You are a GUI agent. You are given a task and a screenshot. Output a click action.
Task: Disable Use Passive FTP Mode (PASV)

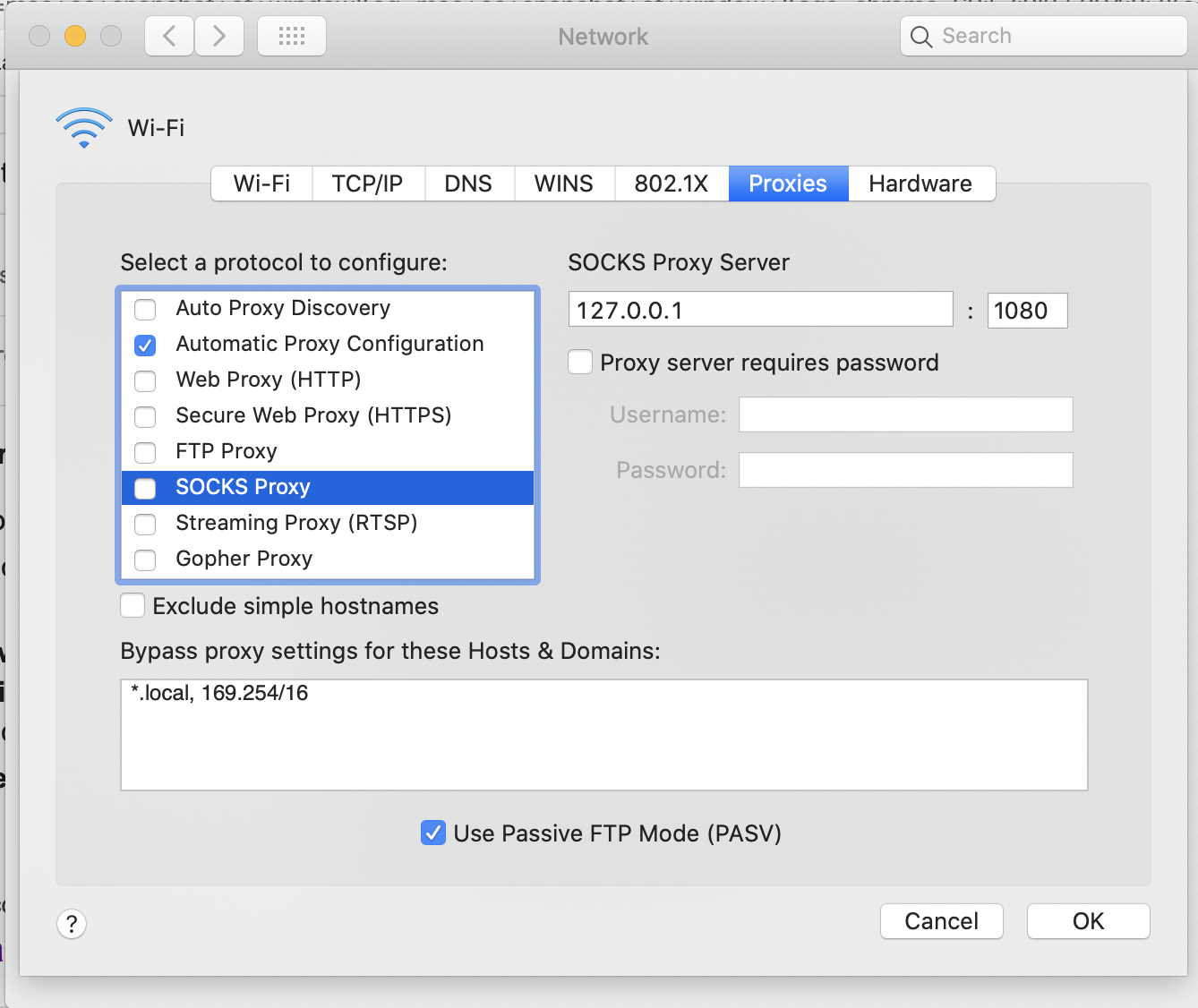(433, 833)
